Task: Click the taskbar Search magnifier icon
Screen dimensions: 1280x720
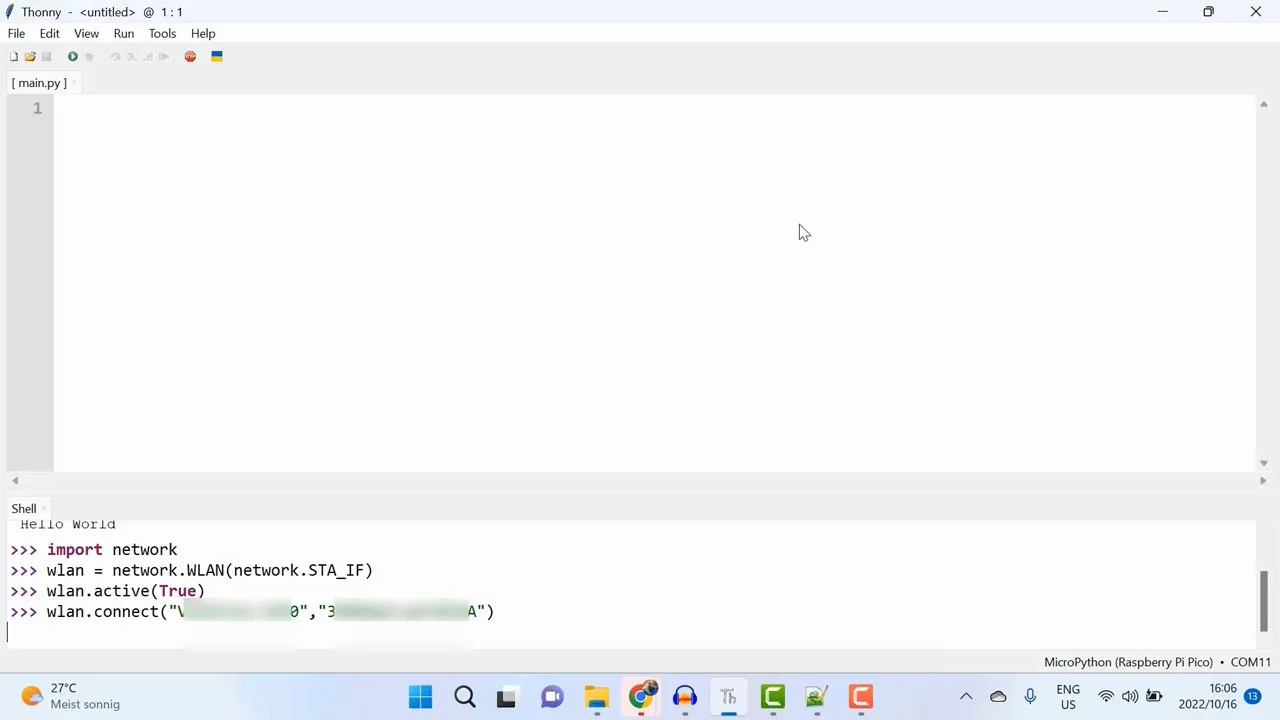Action: (464, 697)
